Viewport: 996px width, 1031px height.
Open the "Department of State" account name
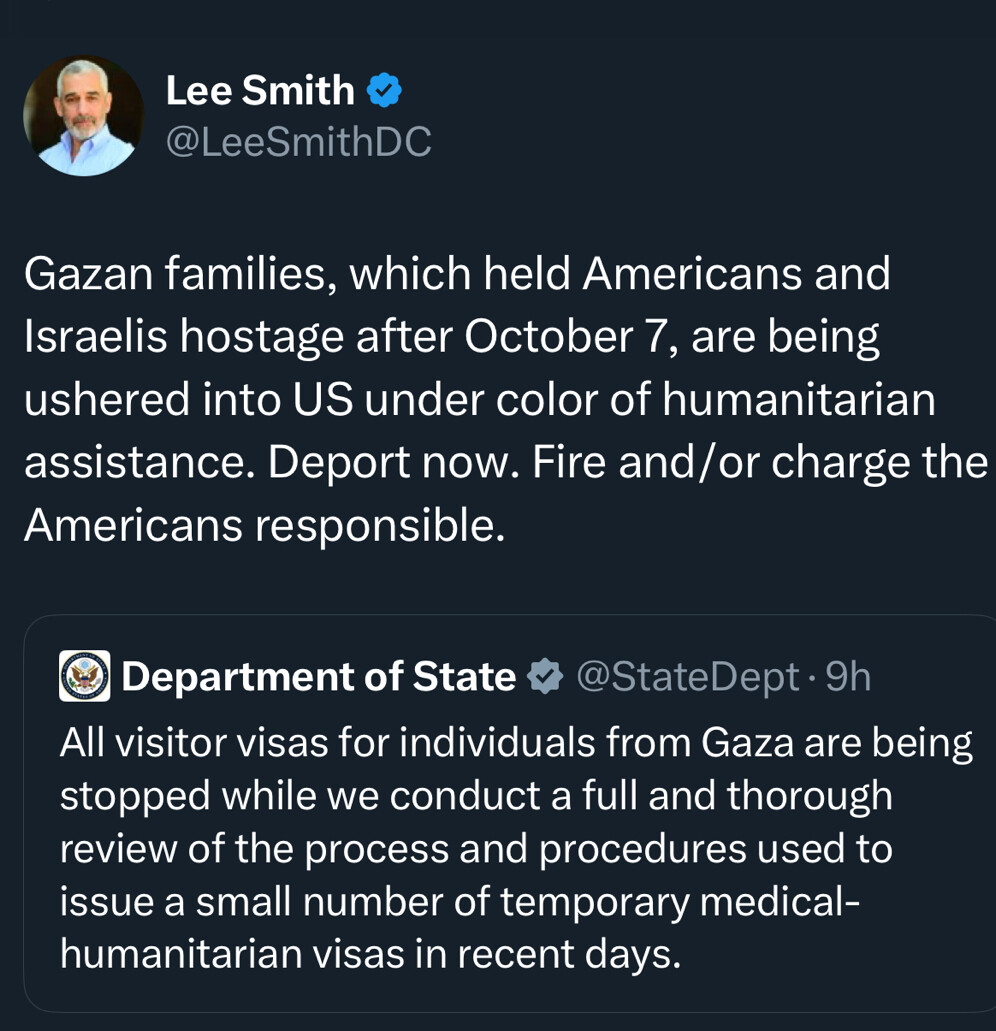pos(318,677)
